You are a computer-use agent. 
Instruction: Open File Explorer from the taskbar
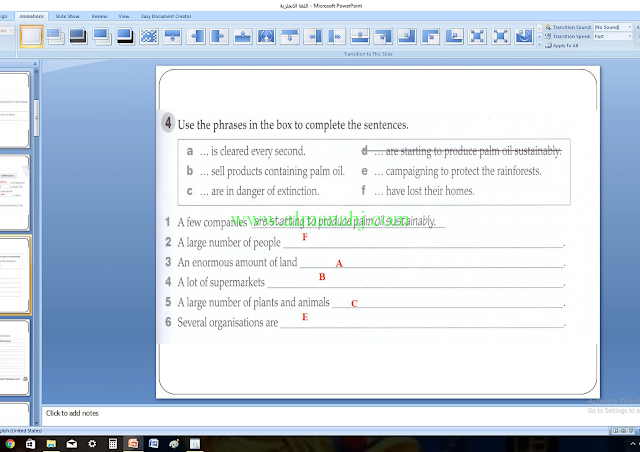pyautogui.click(x=51, y=443)
